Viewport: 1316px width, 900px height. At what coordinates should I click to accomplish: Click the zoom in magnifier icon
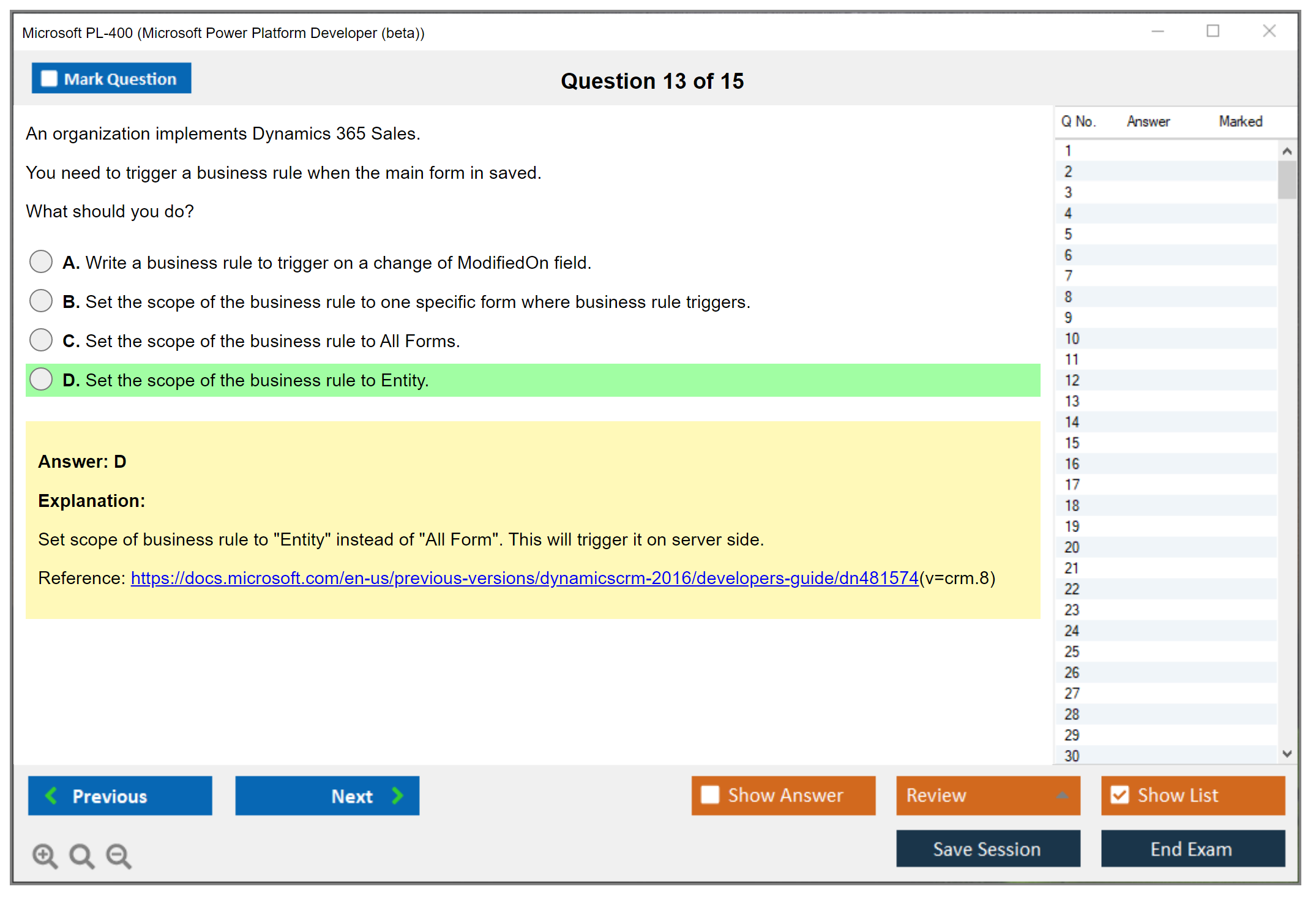[x=45, y=855]
